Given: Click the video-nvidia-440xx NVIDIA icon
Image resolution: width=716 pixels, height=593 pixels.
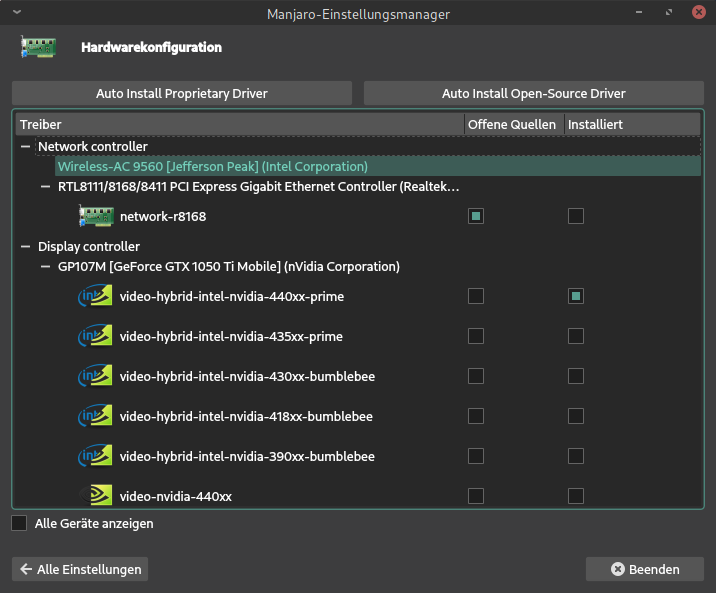Looking at the screenshot, I should click(95, 495).
